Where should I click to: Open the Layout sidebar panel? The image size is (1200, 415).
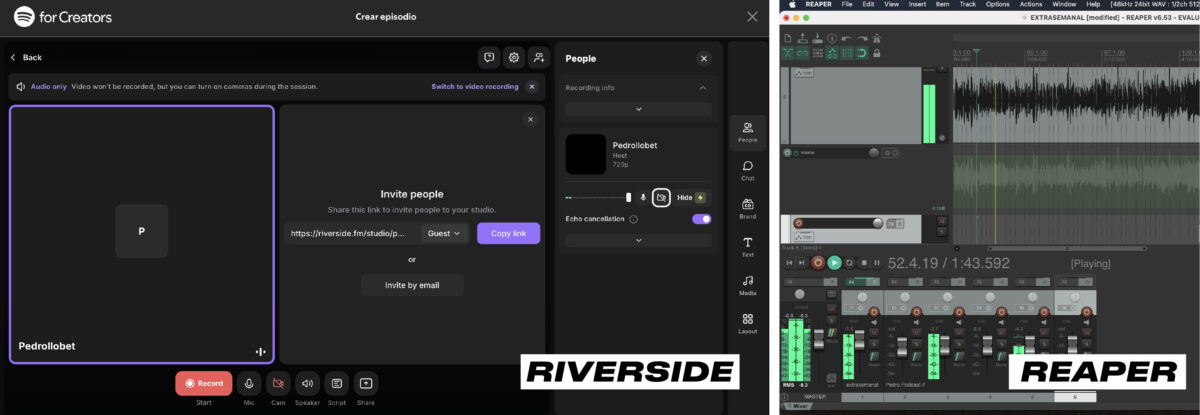pos(747,323)
